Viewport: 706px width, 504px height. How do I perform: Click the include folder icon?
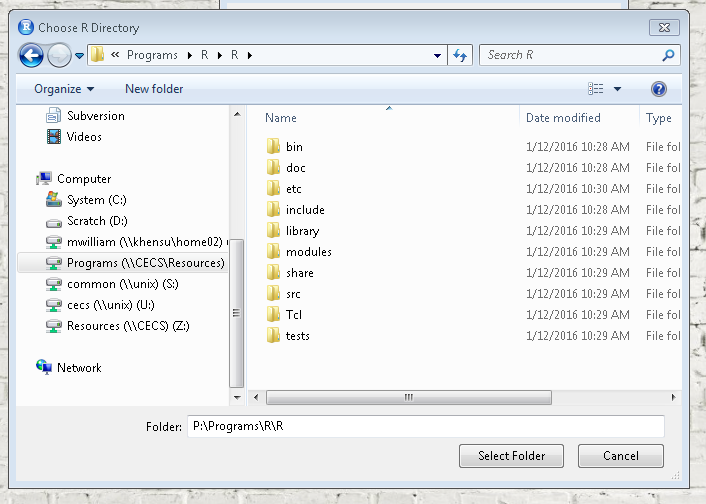point(273,209)
